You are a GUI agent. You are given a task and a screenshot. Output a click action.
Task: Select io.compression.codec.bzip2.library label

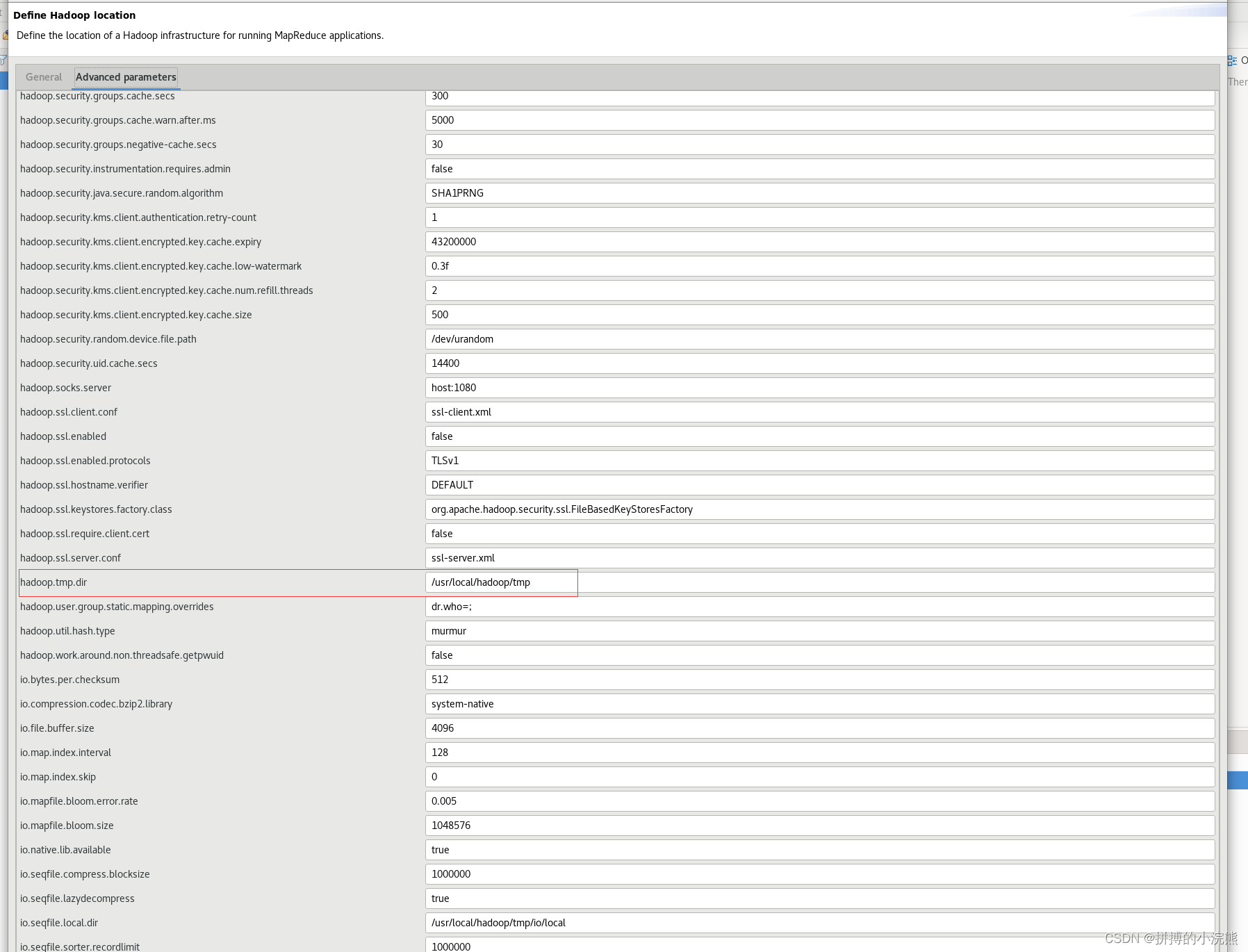(x=96, y=704)
